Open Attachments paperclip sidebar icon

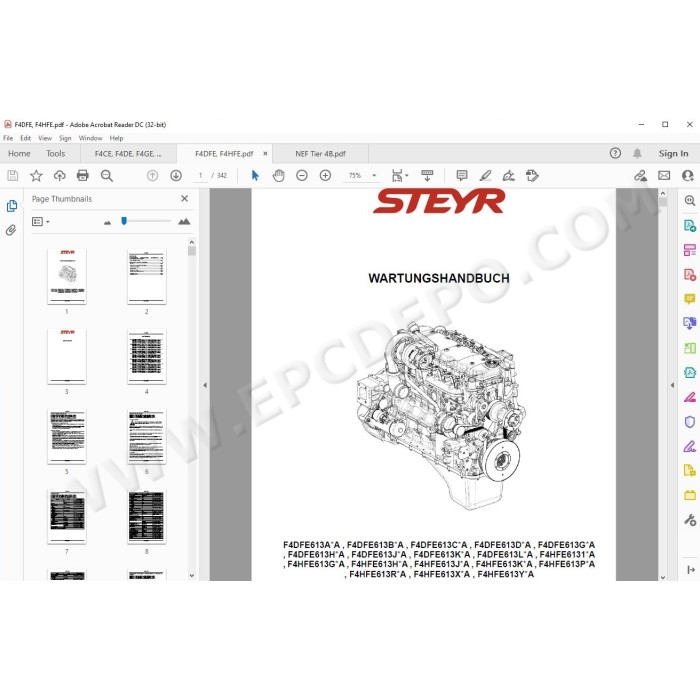[11, 230]
